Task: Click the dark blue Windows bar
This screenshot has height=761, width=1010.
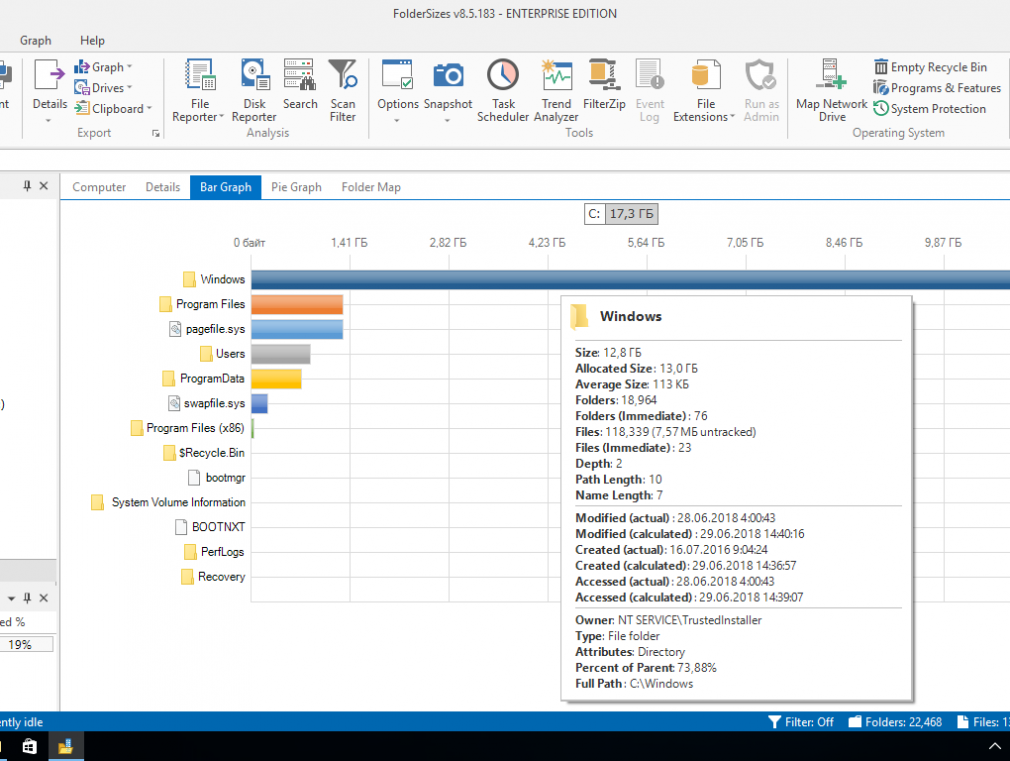Action: click(x=631, y=280)
